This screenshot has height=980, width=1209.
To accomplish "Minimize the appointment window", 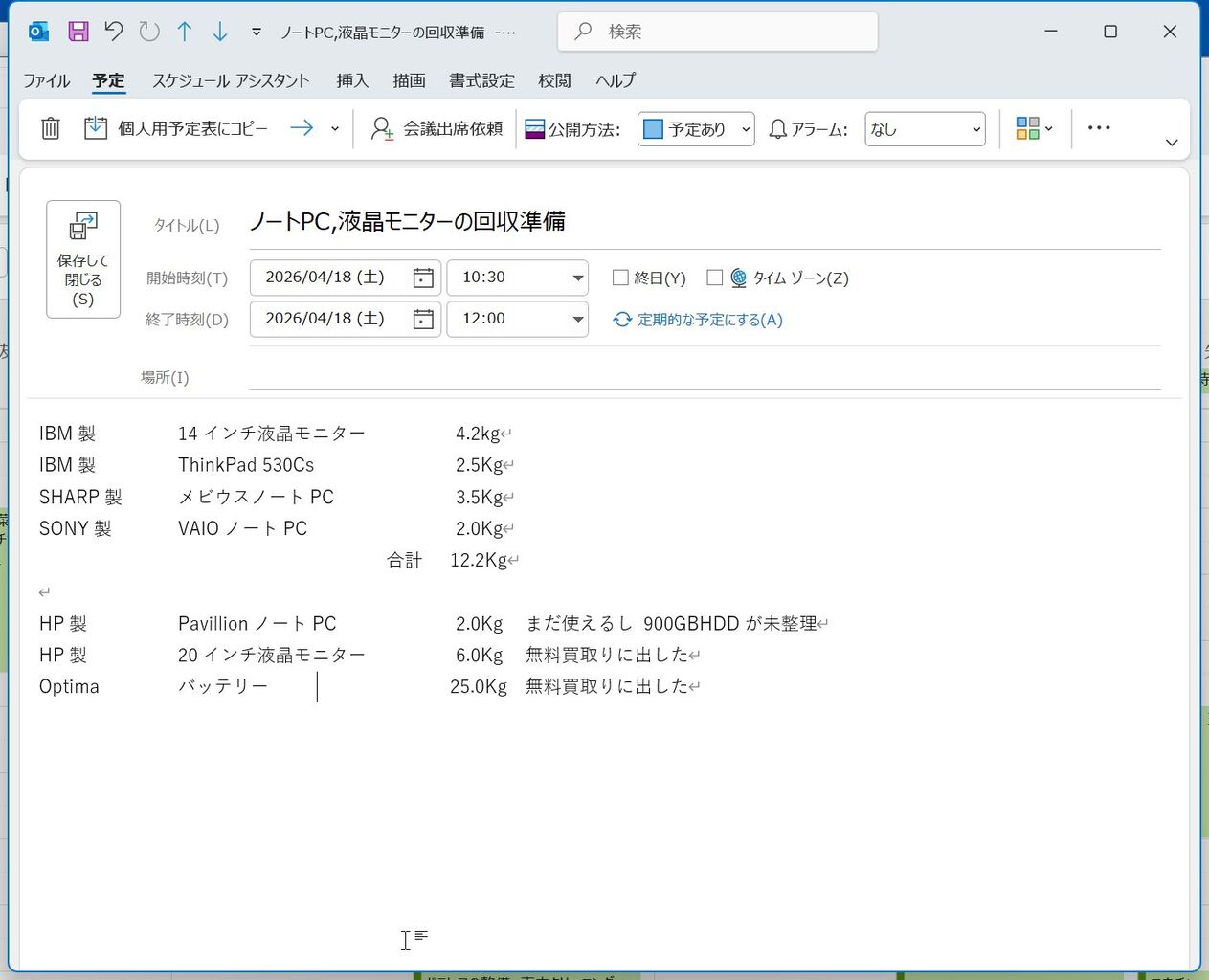I will (1051, 32).
